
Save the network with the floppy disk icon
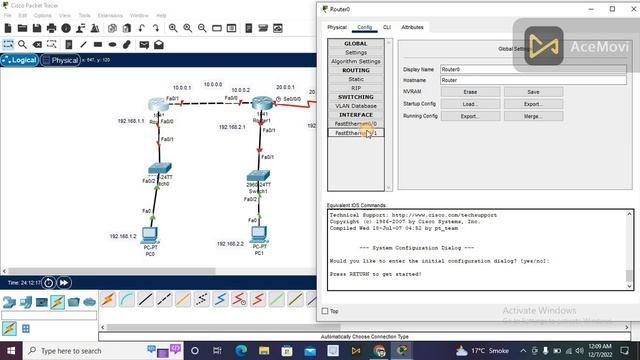37,28
